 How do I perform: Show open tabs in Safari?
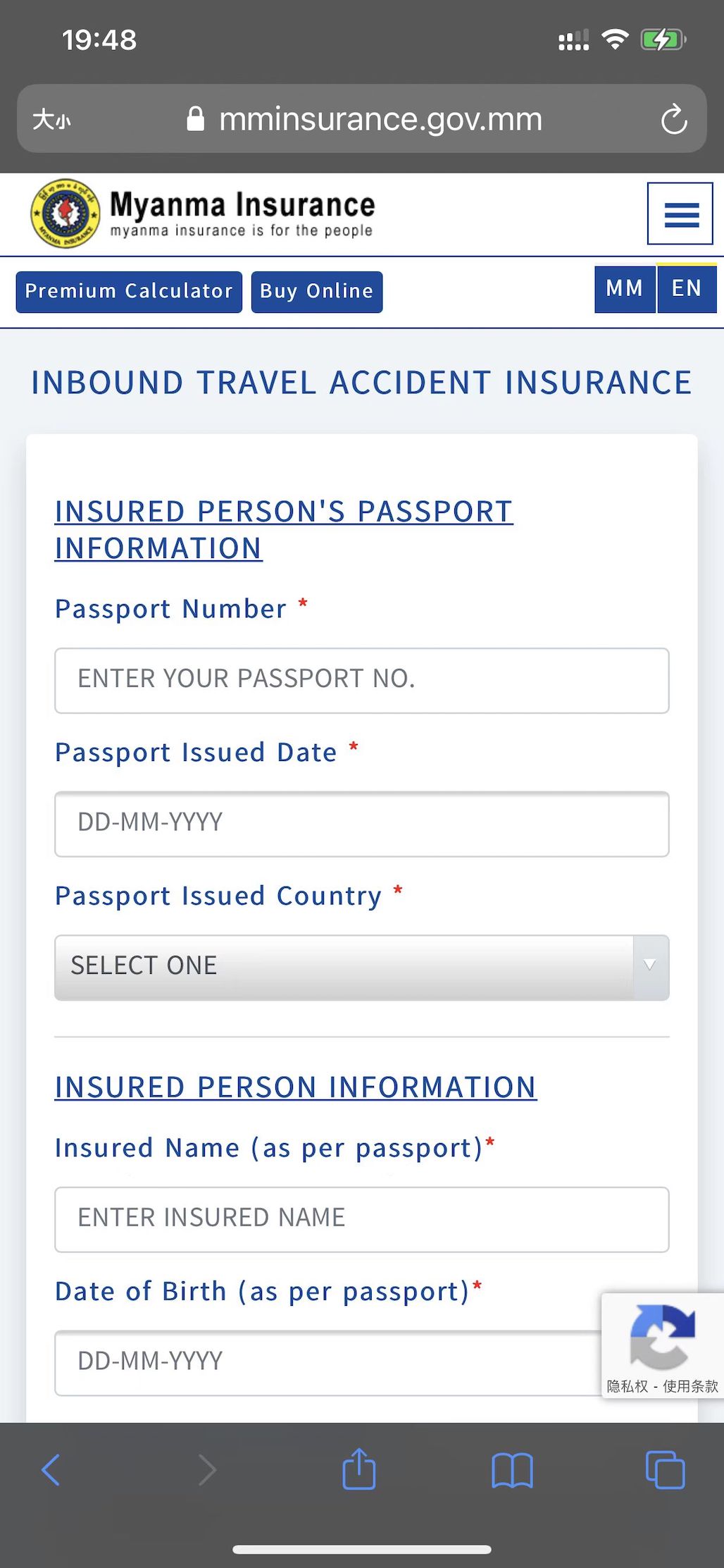pos(665,1470)
